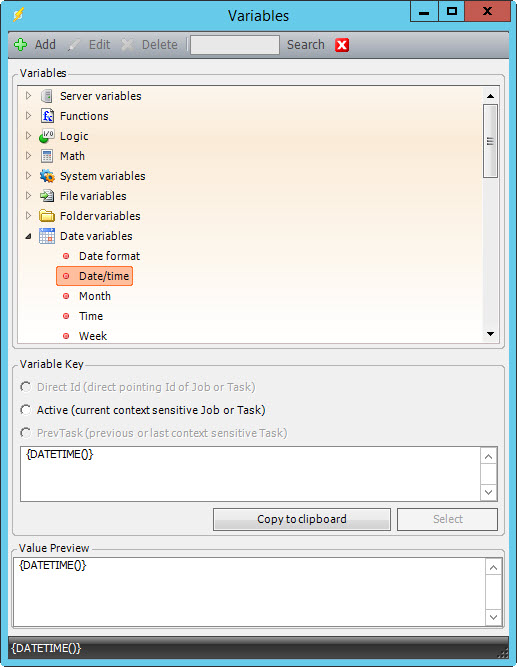Click the search text input field
The image size is (517, 667).
235,45
